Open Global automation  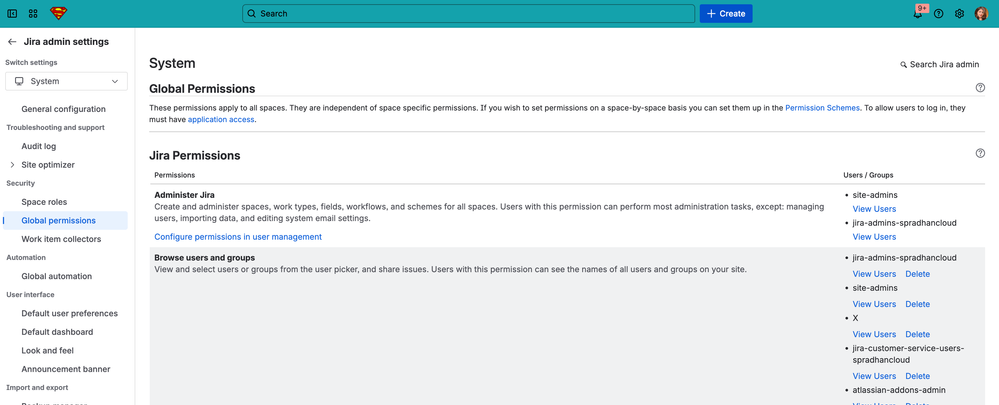[57, 276]
